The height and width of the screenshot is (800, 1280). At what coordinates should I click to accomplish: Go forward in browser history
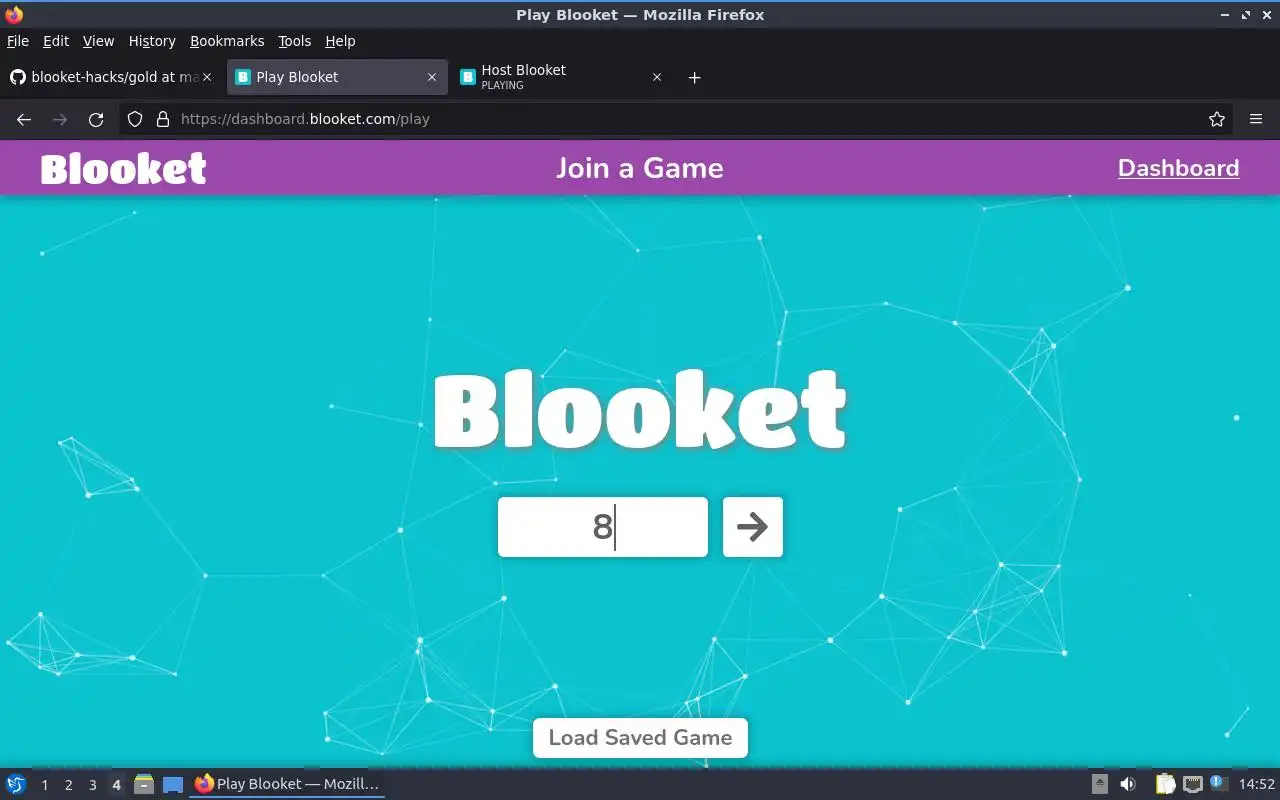(60, 119)
